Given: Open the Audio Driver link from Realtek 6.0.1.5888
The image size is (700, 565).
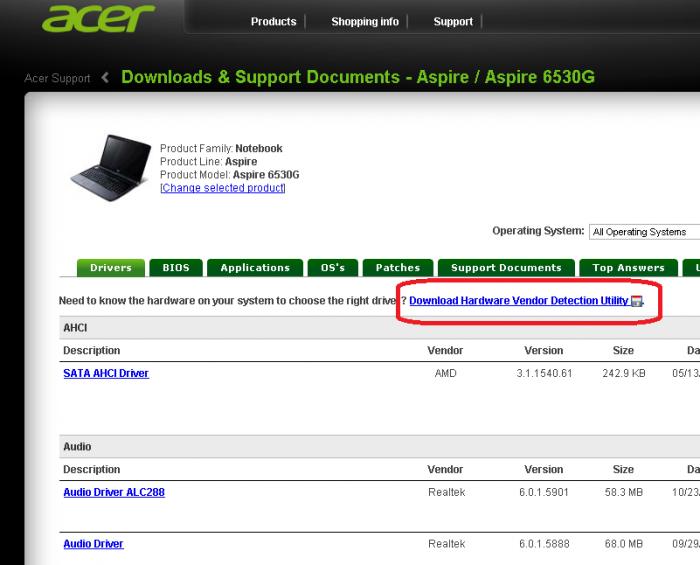Looking at the screenshot, I should coord(93,544).
